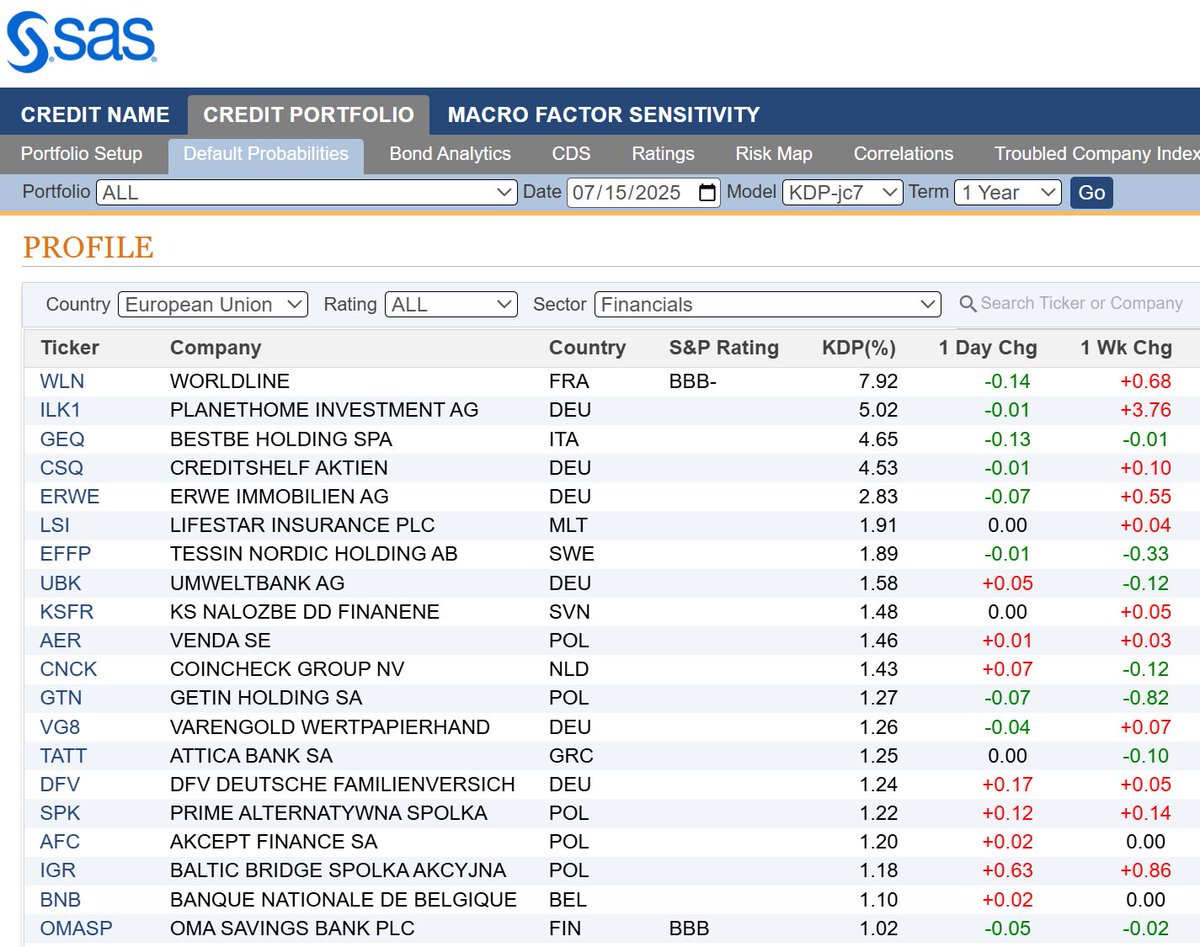Click company PLANETHOME INVESTMENT AG
The height and width of the screenshot is (947, 1200).
point(324,410)
